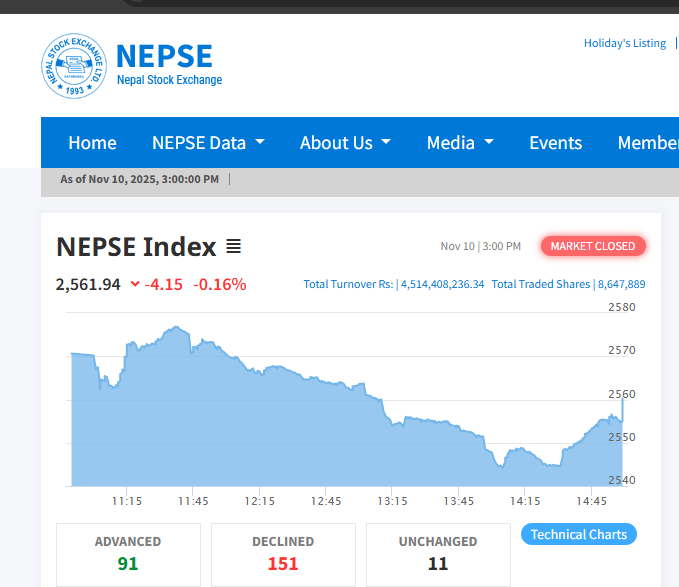Click the Technical Charts button
Image resolution: width=679 pixels, height=587 pixels.
578,535
